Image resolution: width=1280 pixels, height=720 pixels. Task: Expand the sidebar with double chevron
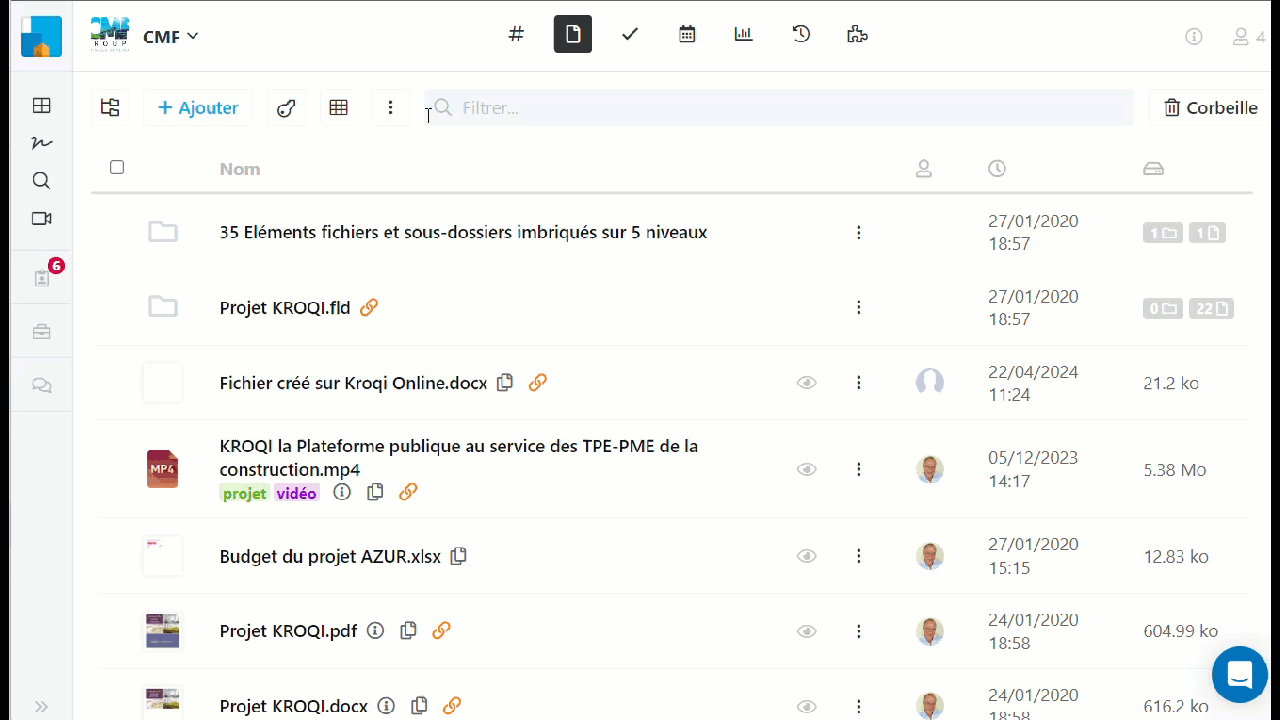[x=41, y=706]
